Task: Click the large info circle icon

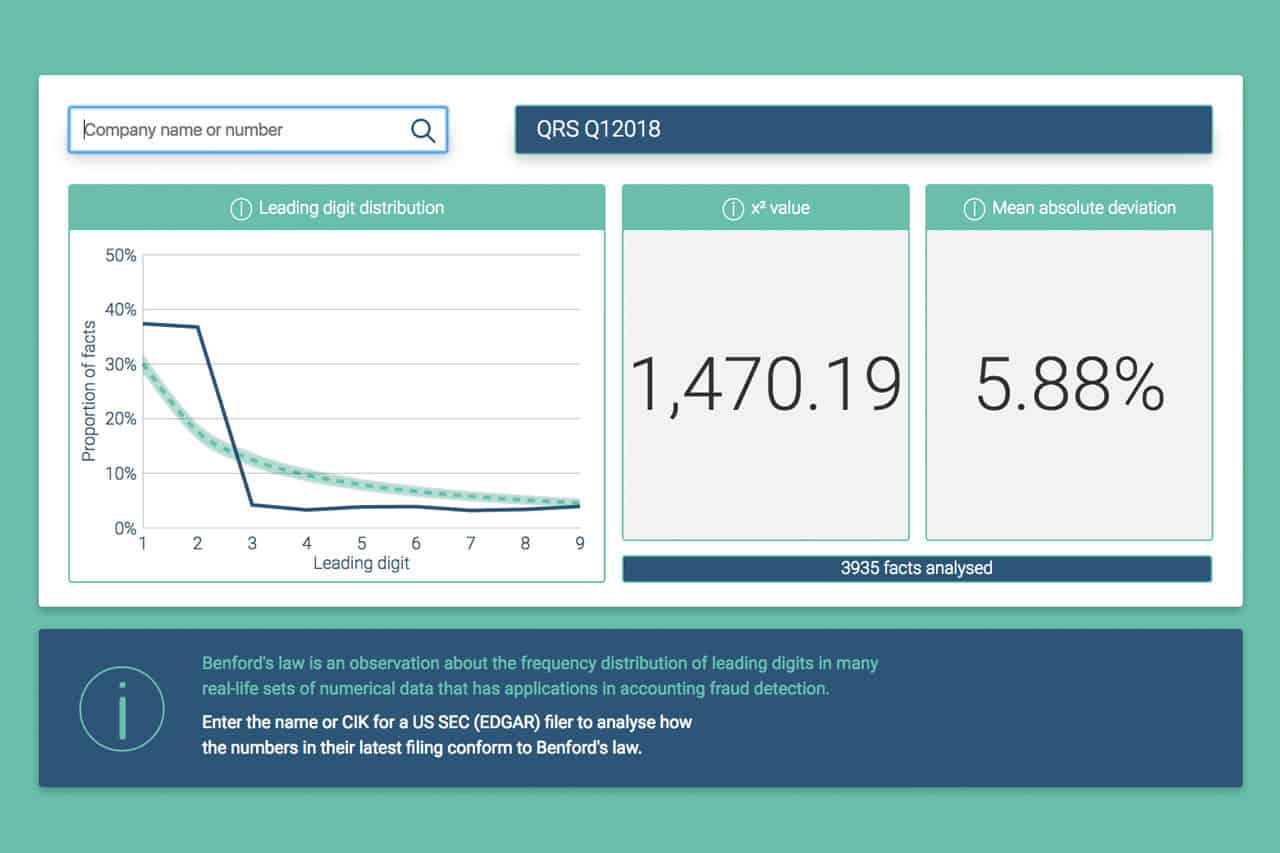Action: pos(122,709)
